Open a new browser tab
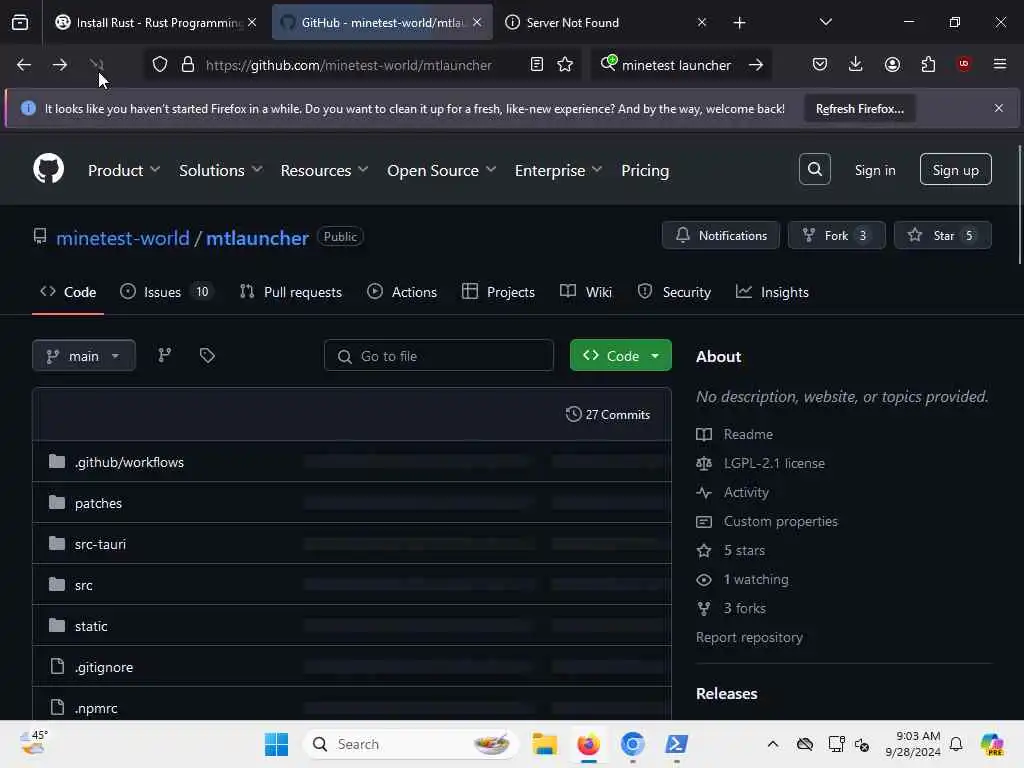This screenshot has width=1024, height=768. (739, 22)
